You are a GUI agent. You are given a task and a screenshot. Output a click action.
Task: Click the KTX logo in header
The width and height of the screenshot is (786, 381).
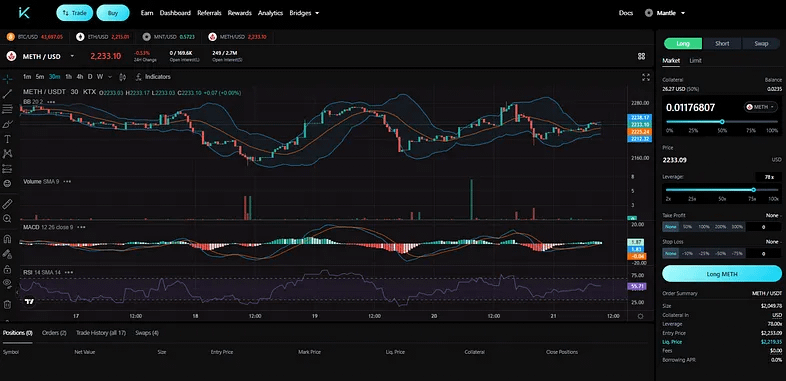[24, 13]
